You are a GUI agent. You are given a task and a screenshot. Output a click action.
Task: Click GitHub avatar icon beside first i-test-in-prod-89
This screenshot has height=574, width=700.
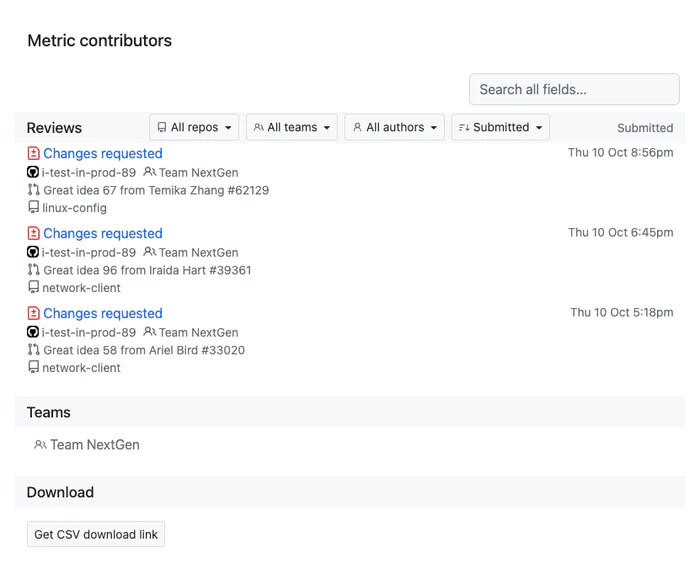(33, 172)
